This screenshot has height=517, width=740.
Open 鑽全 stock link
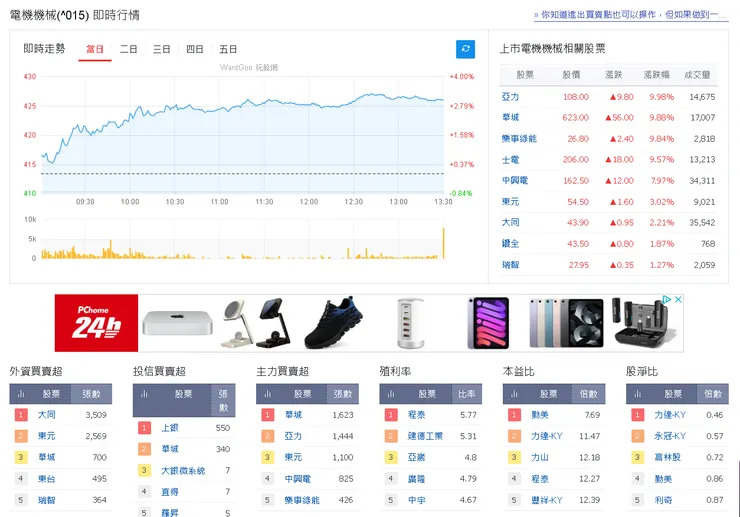point(510,244)
